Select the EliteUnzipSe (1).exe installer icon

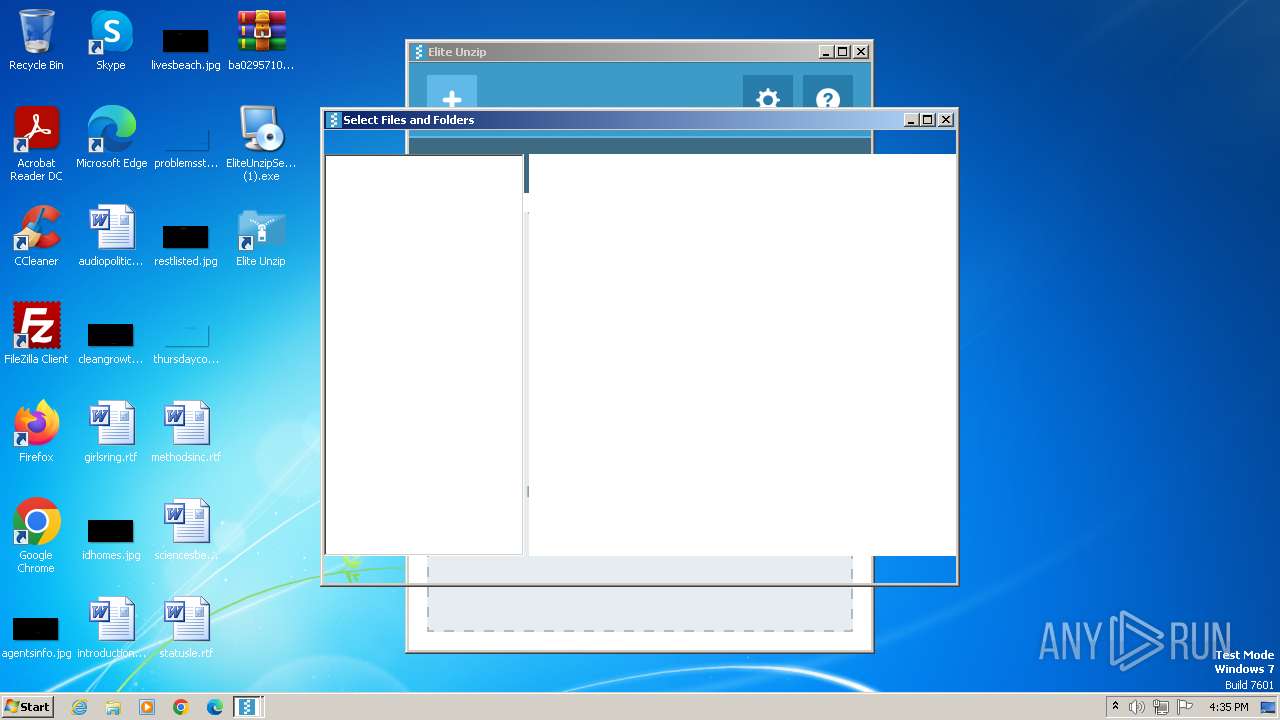click(261, 144)
